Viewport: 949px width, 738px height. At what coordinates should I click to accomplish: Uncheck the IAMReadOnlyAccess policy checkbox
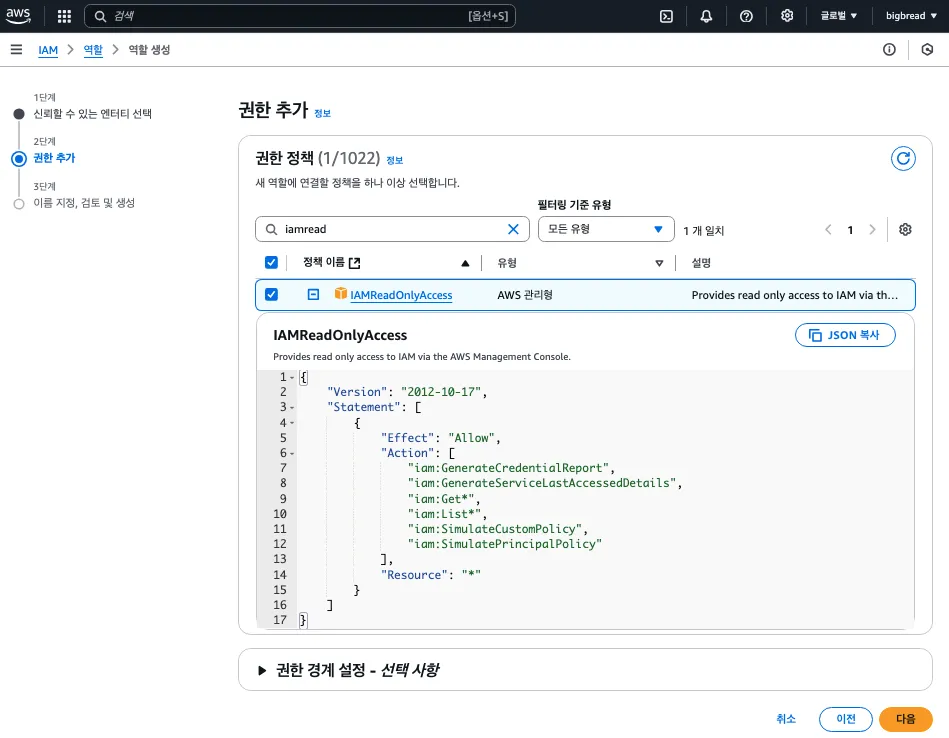coord(271,294)
